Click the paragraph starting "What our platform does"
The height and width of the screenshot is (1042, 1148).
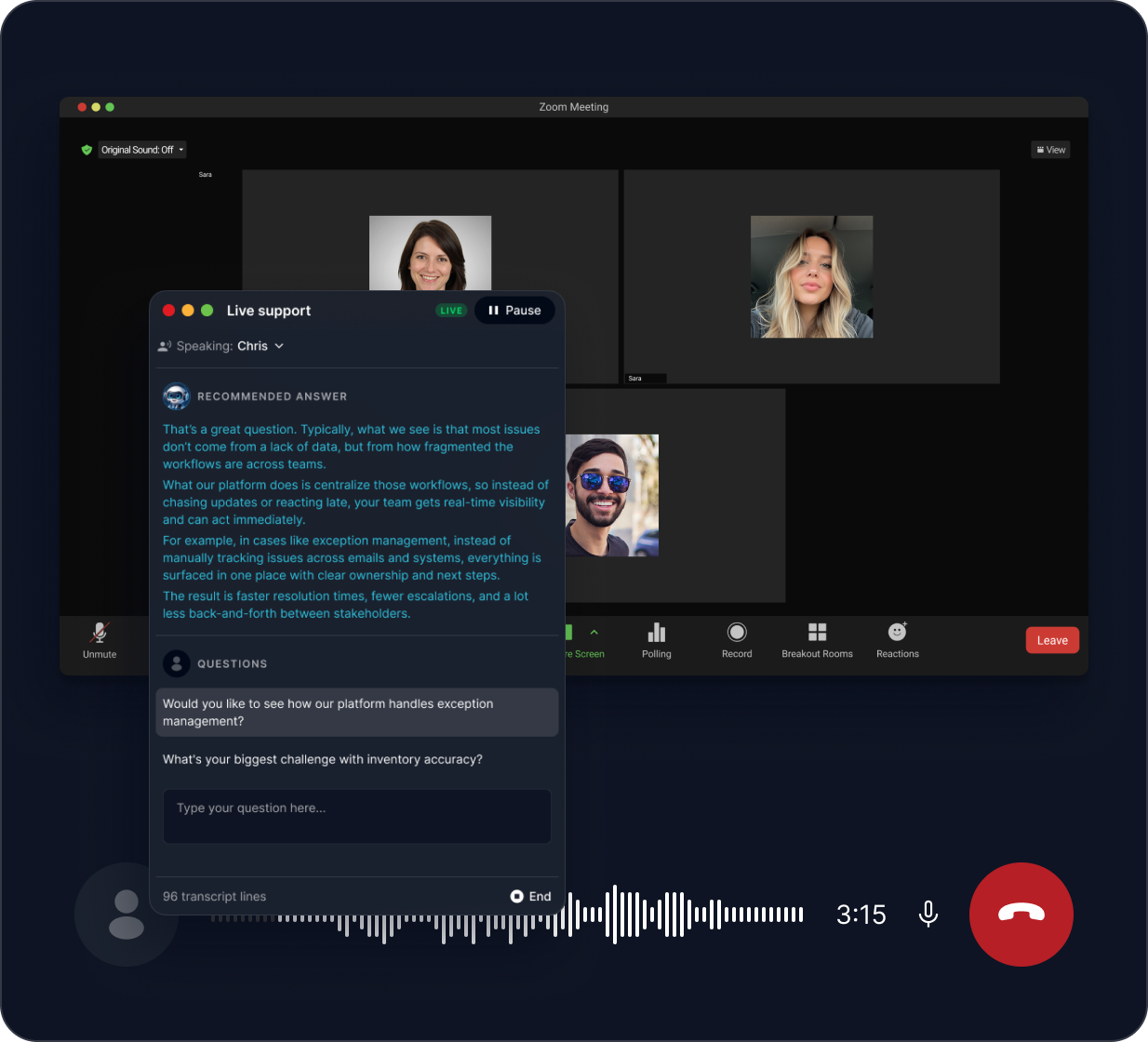[355, 502]
